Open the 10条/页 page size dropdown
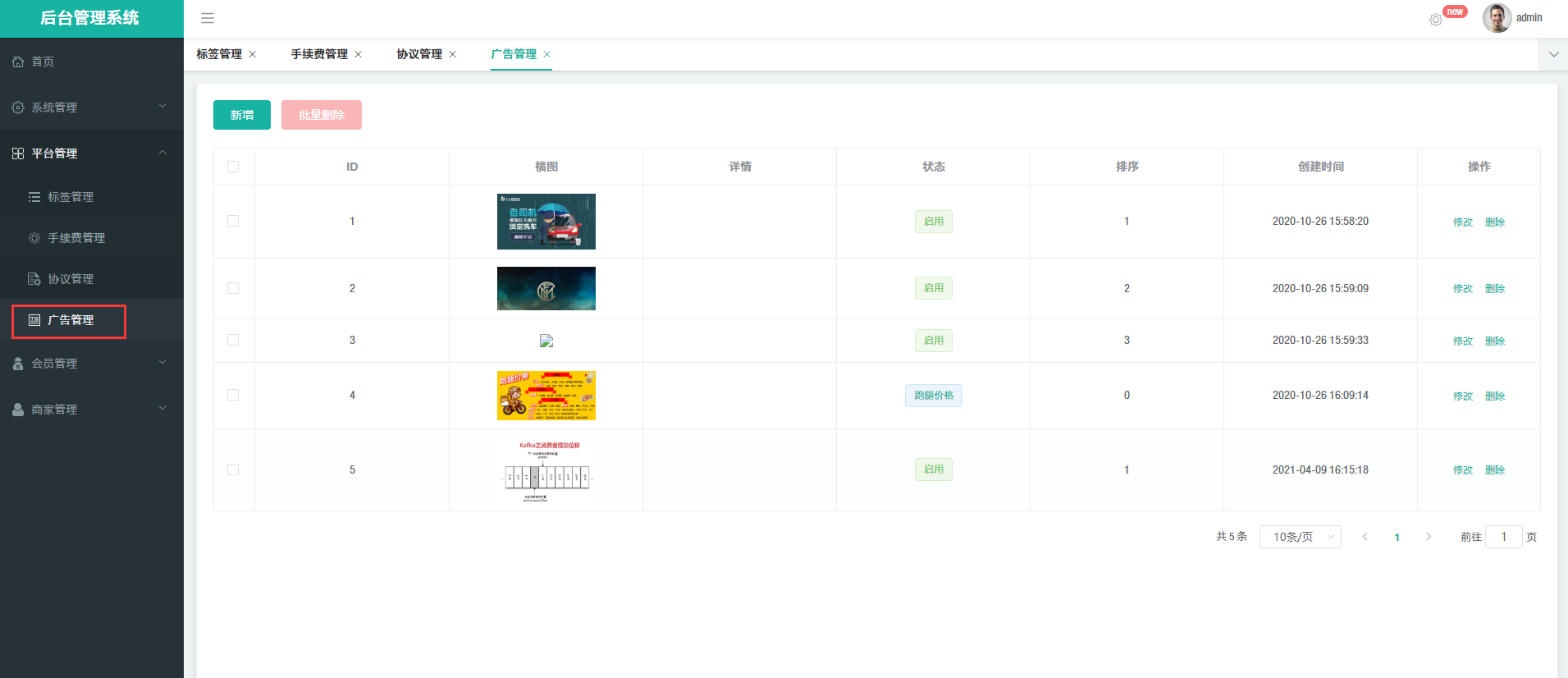 [1300, 537]
